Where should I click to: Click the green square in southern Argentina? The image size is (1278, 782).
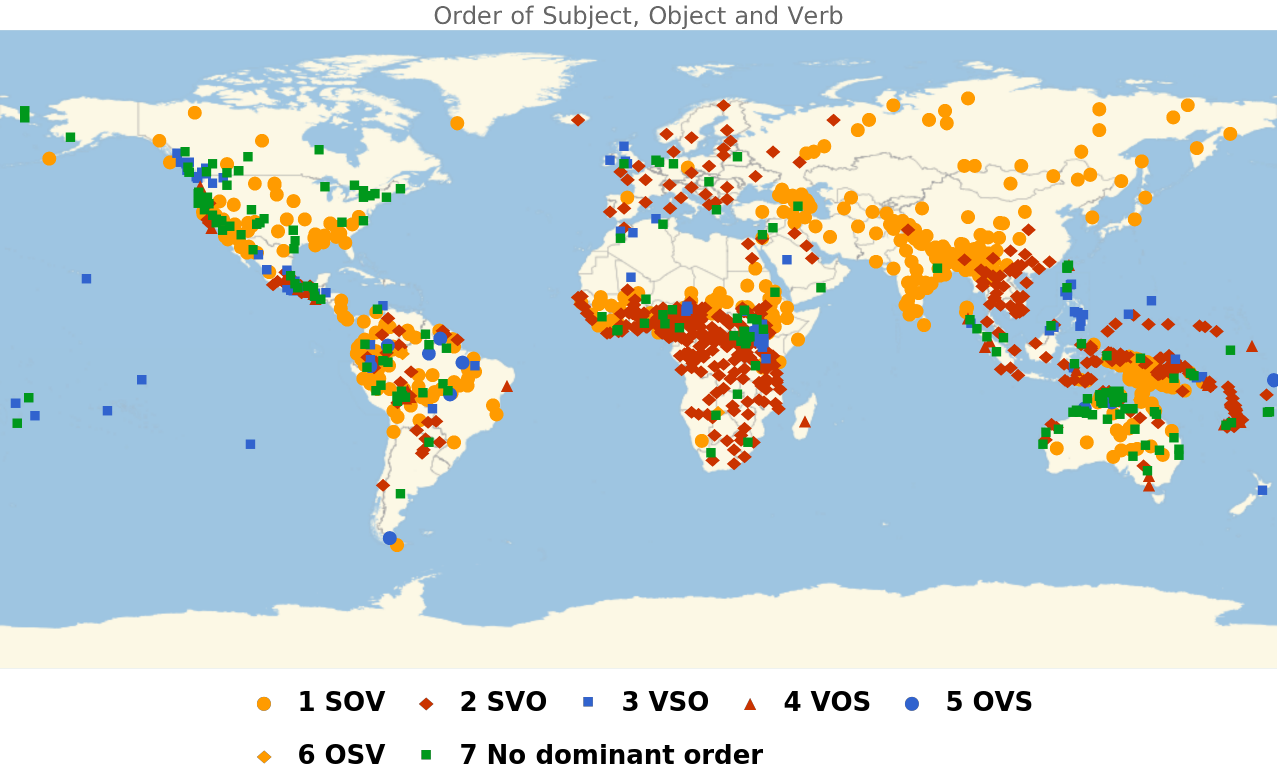[400, 494]
